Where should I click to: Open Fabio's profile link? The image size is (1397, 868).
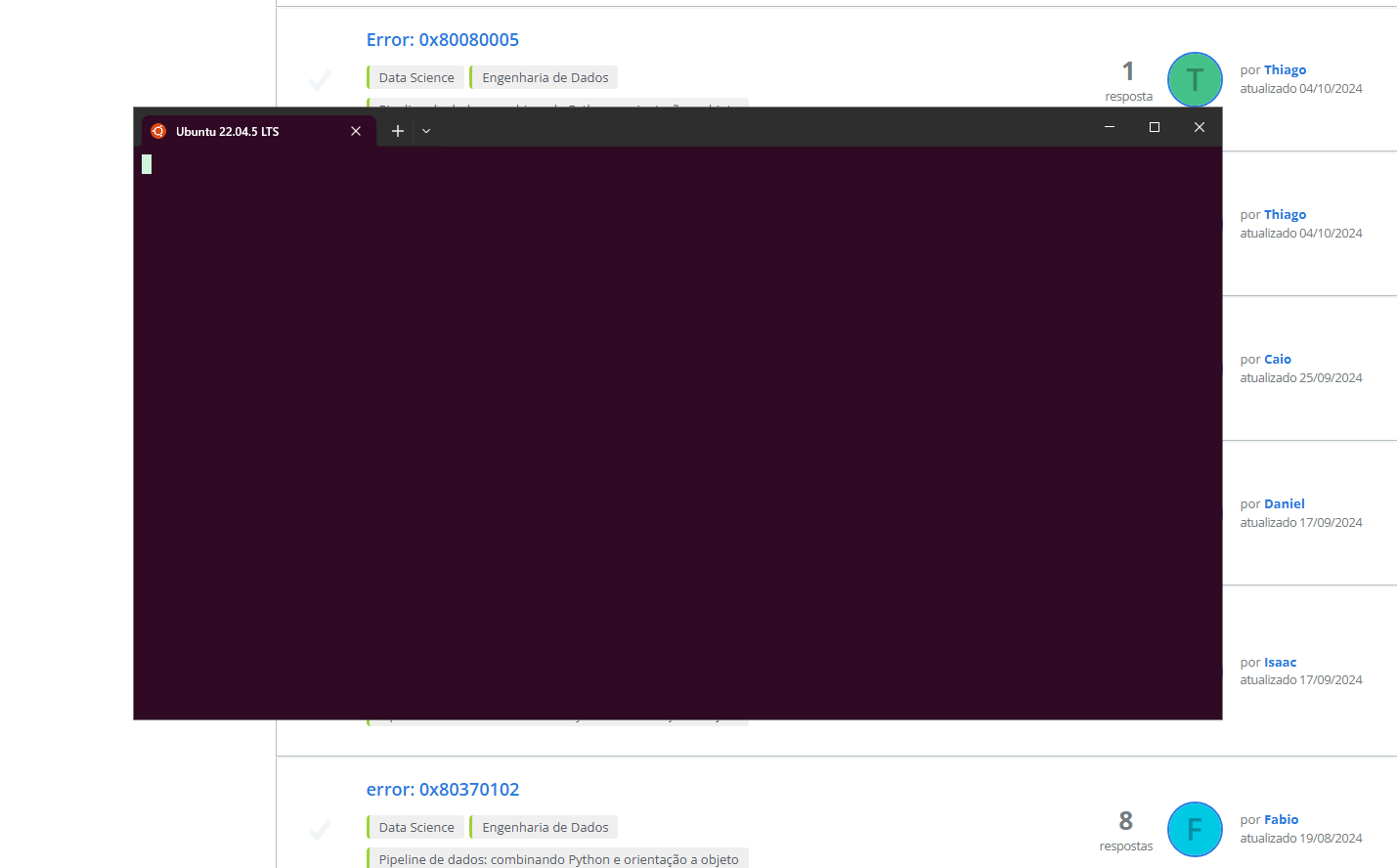1282,820
